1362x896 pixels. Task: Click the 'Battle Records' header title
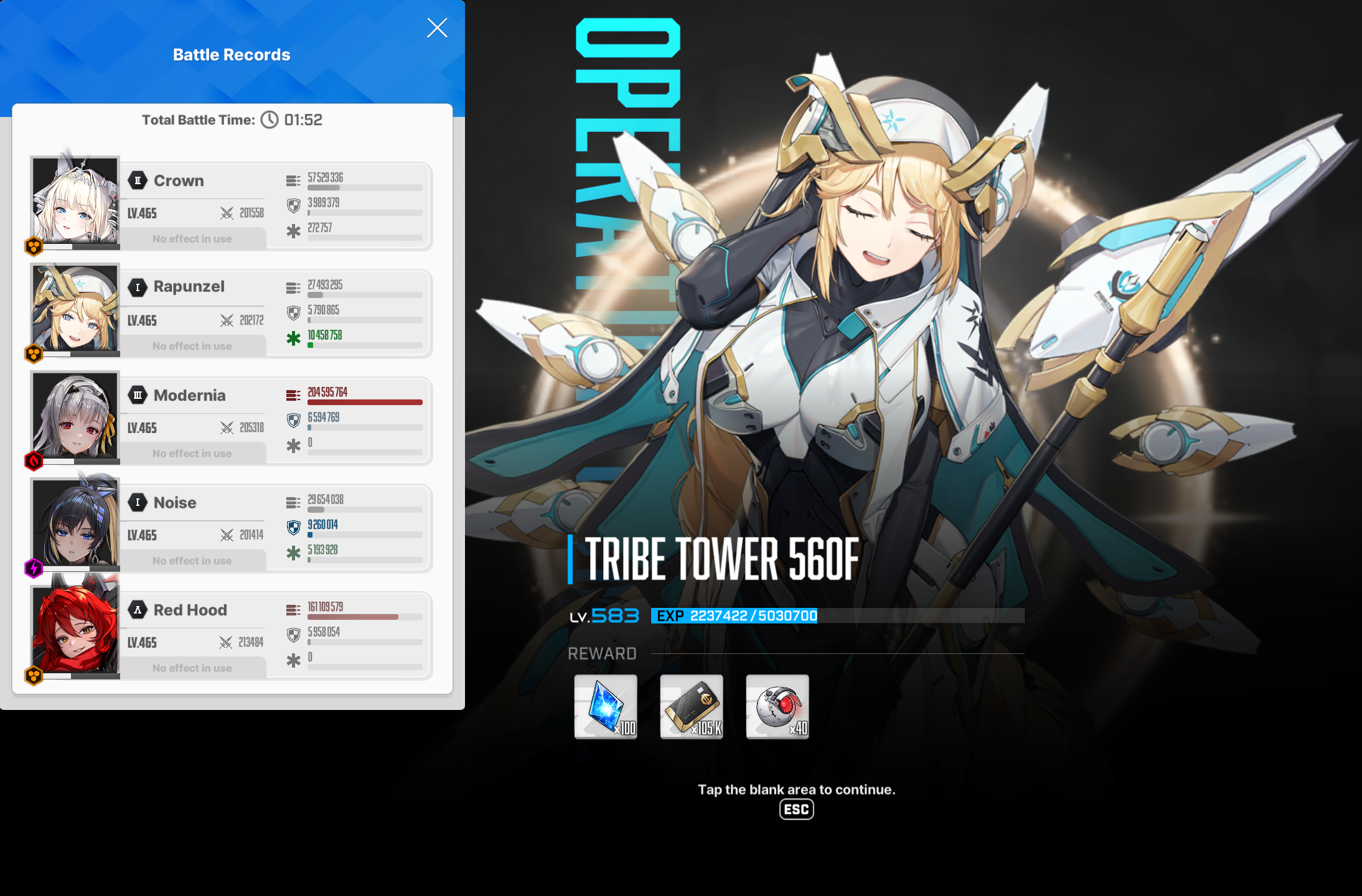(232, 55)
